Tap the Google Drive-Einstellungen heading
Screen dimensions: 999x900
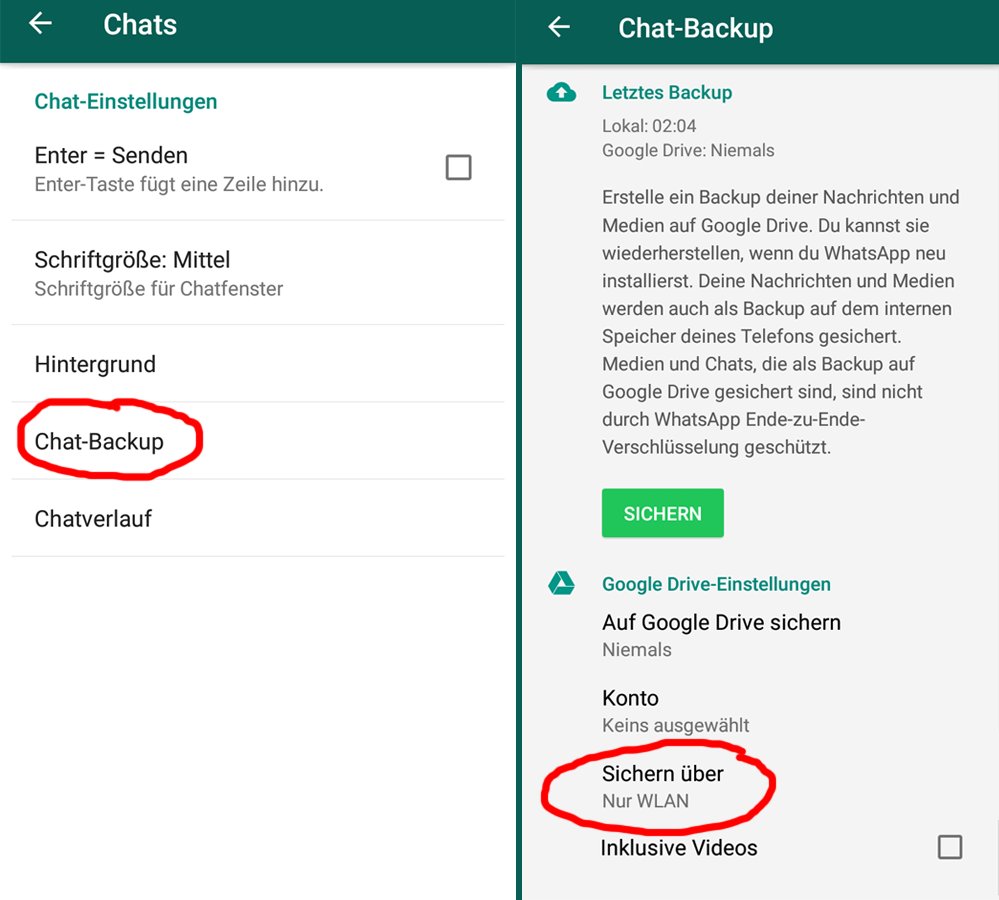pyautogui.click(x=716, y=584)
